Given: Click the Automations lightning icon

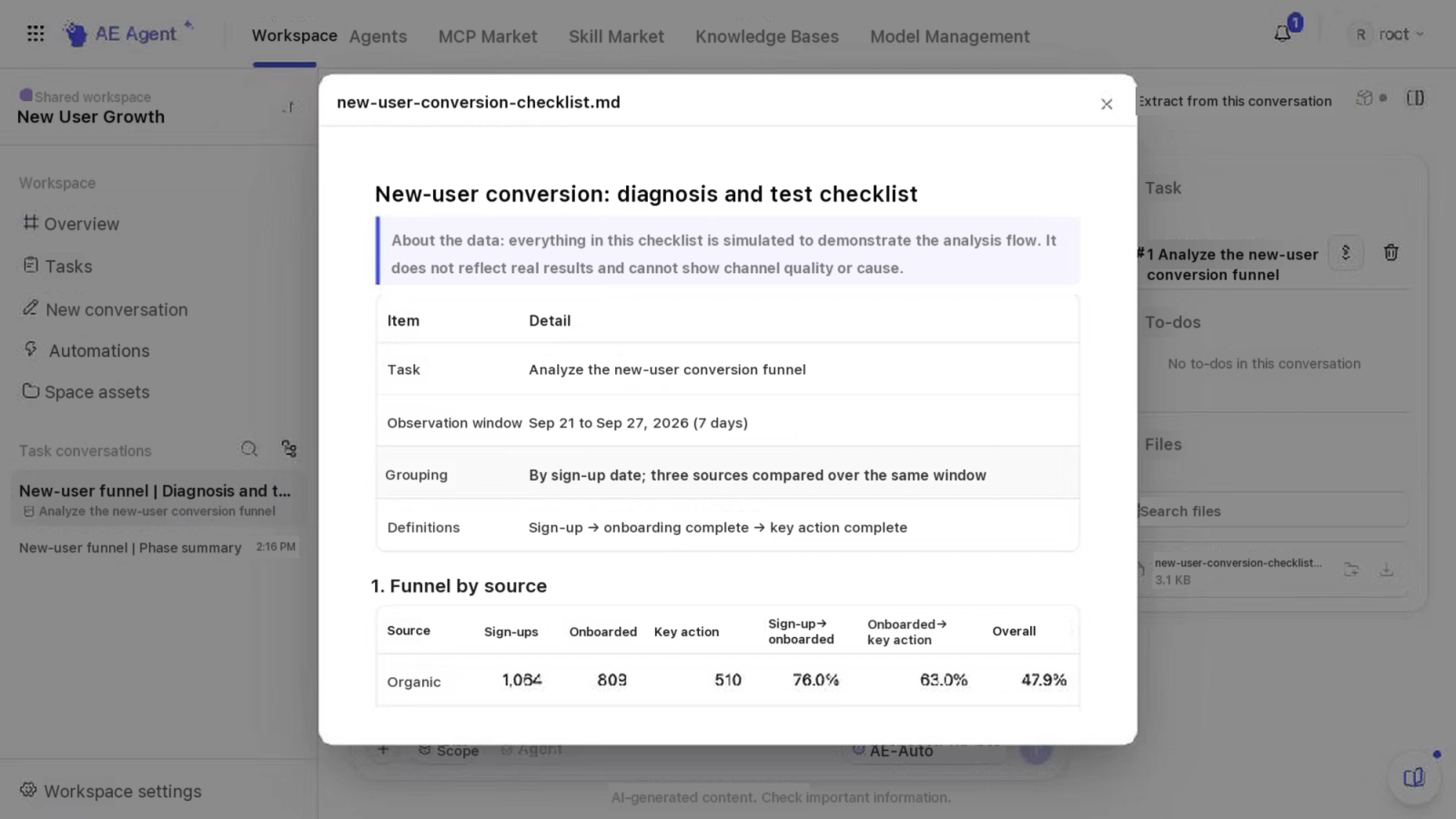Looking at the screenshot, I should [31, 349].
